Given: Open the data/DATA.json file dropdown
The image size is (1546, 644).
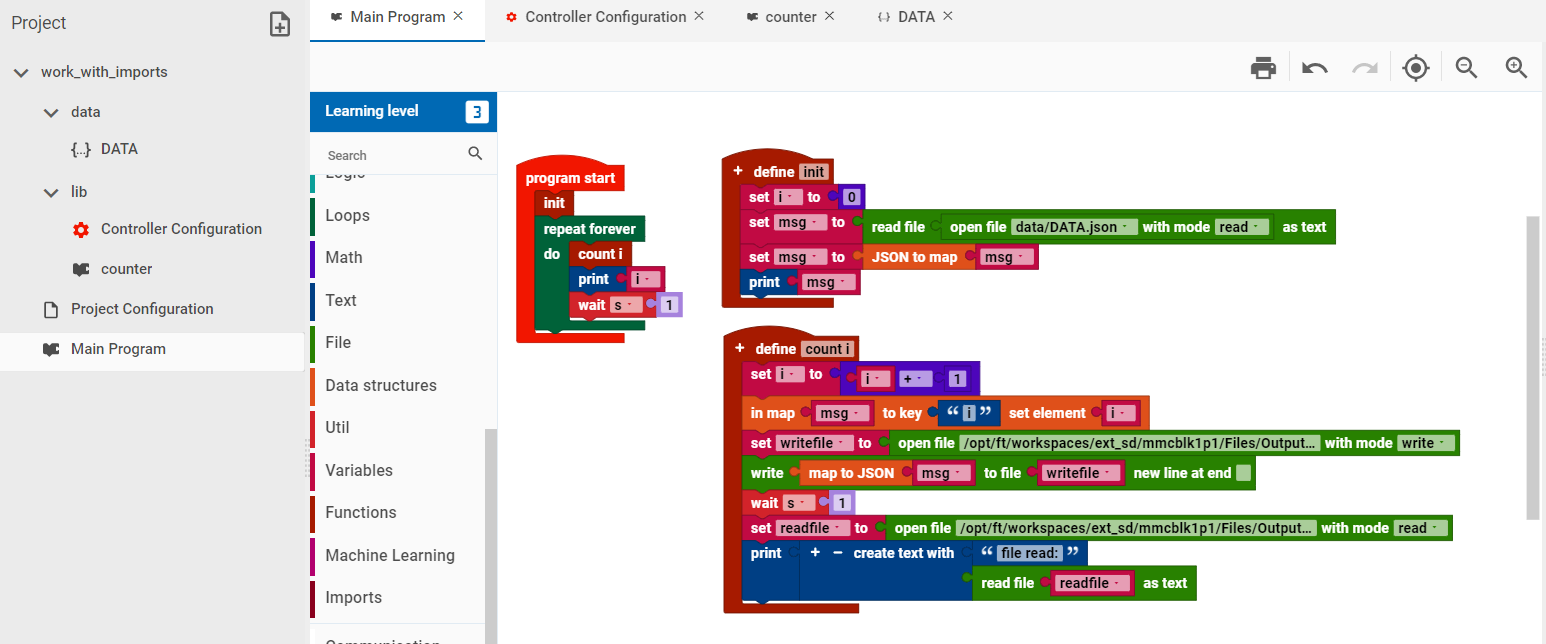Looking at the screenshot, I should point(1075,227).
